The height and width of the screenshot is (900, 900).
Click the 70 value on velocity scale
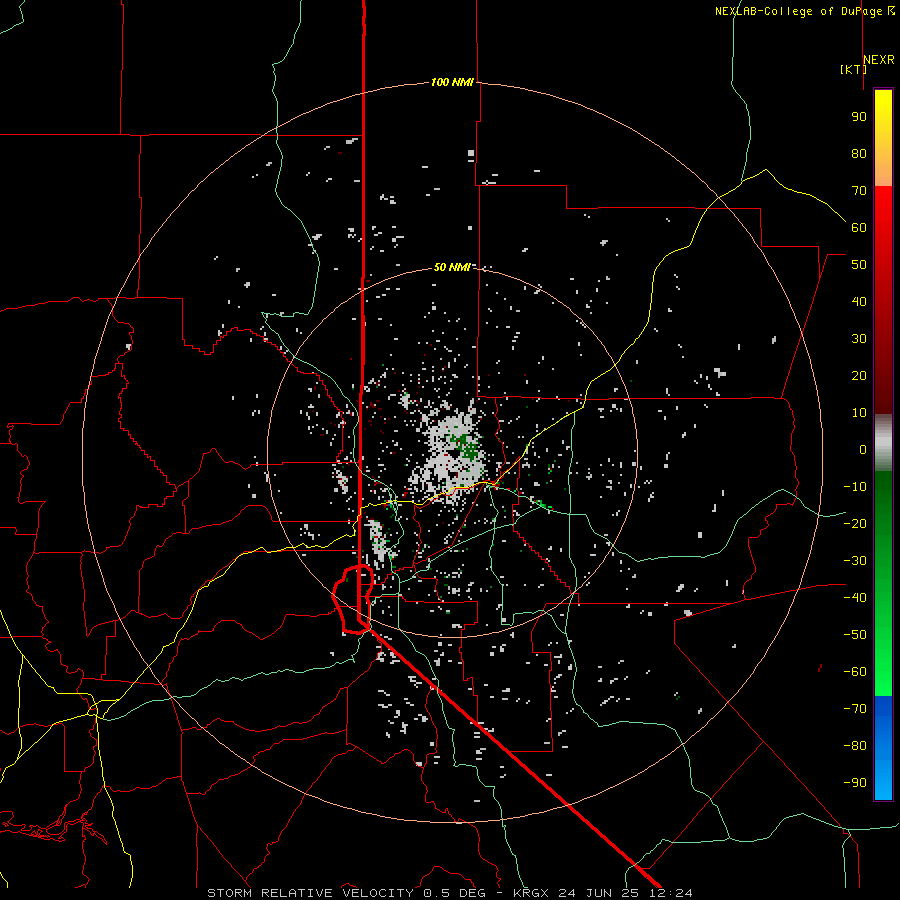[859, 191]
